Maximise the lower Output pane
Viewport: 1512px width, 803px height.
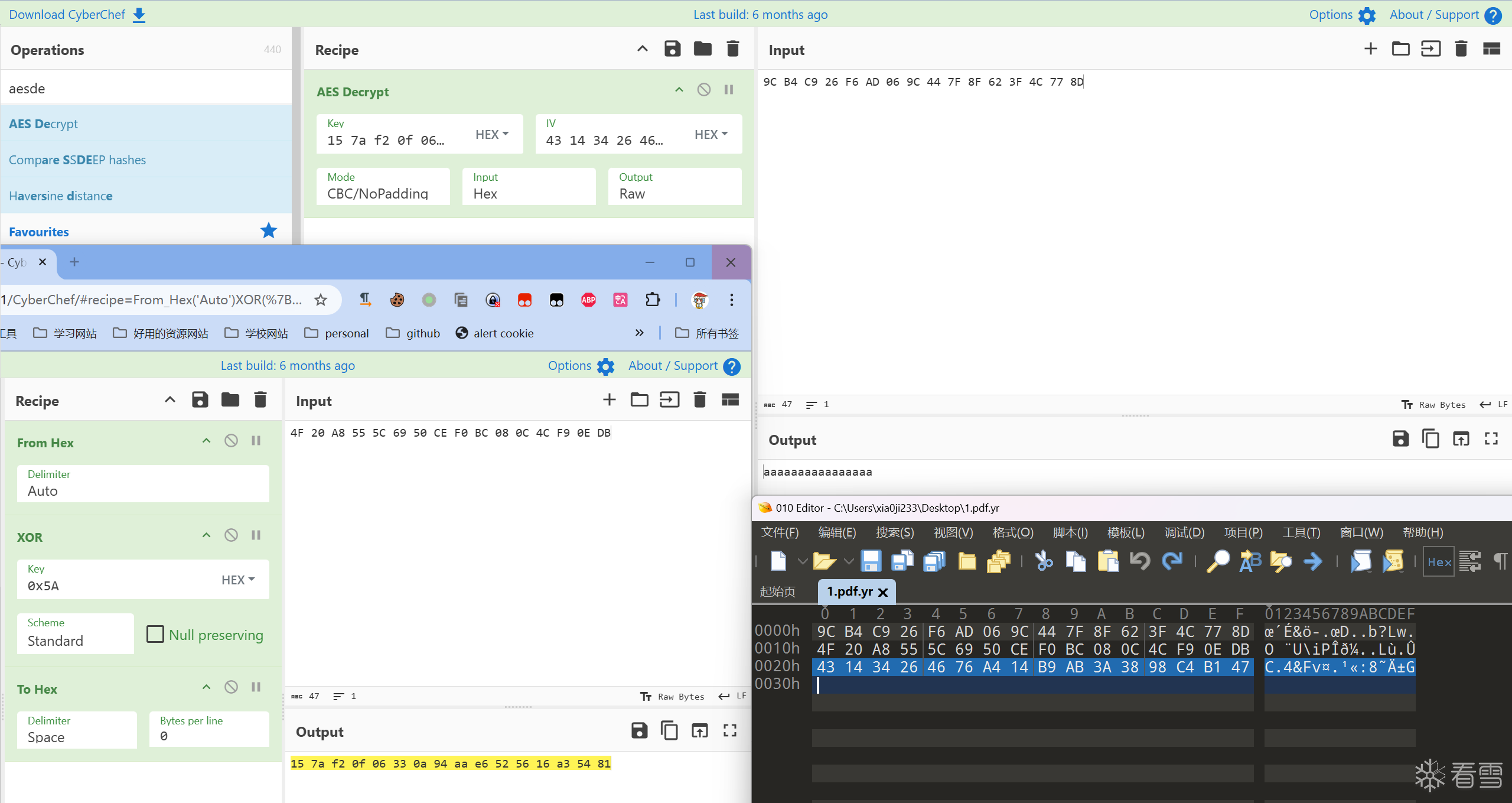730,731
